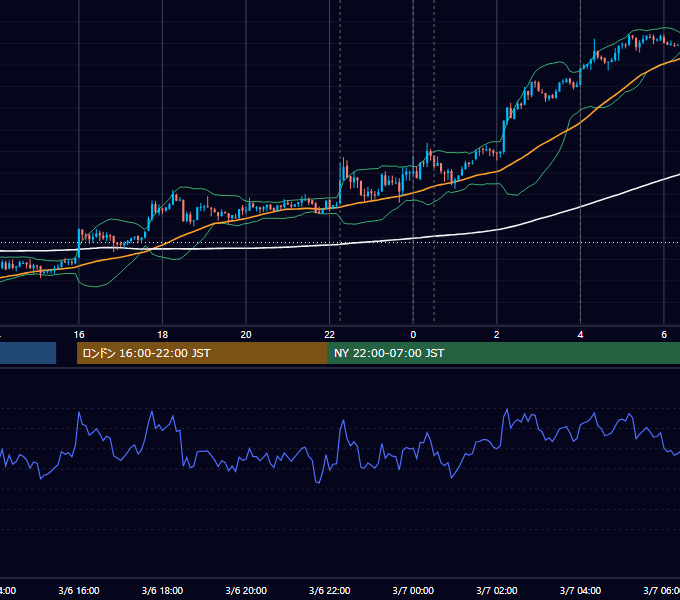Click the 3/6 22:00 date label
This screenshot has width=680, height=600.
[330, 590]
